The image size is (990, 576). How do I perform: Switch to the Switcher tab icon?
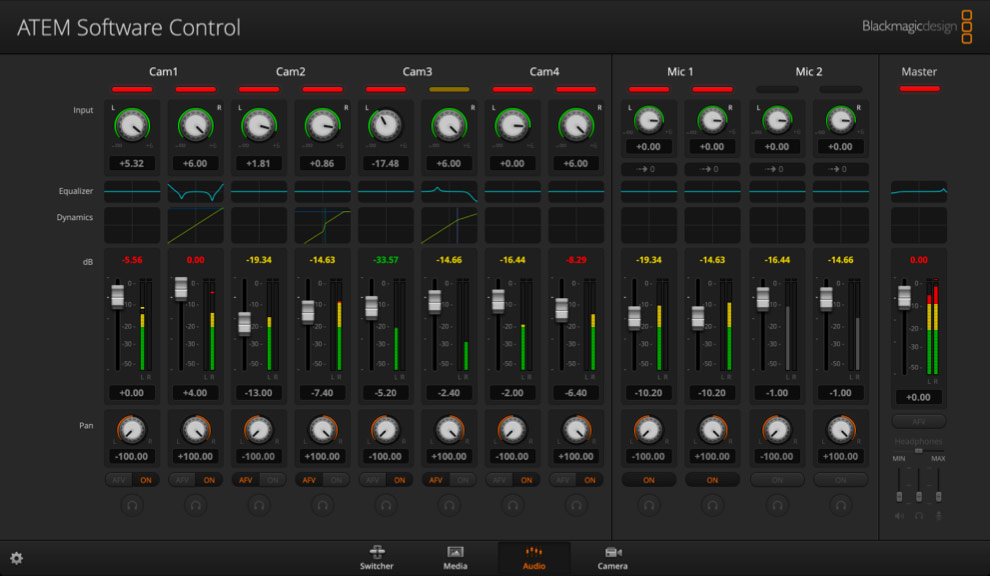[377, 558]
